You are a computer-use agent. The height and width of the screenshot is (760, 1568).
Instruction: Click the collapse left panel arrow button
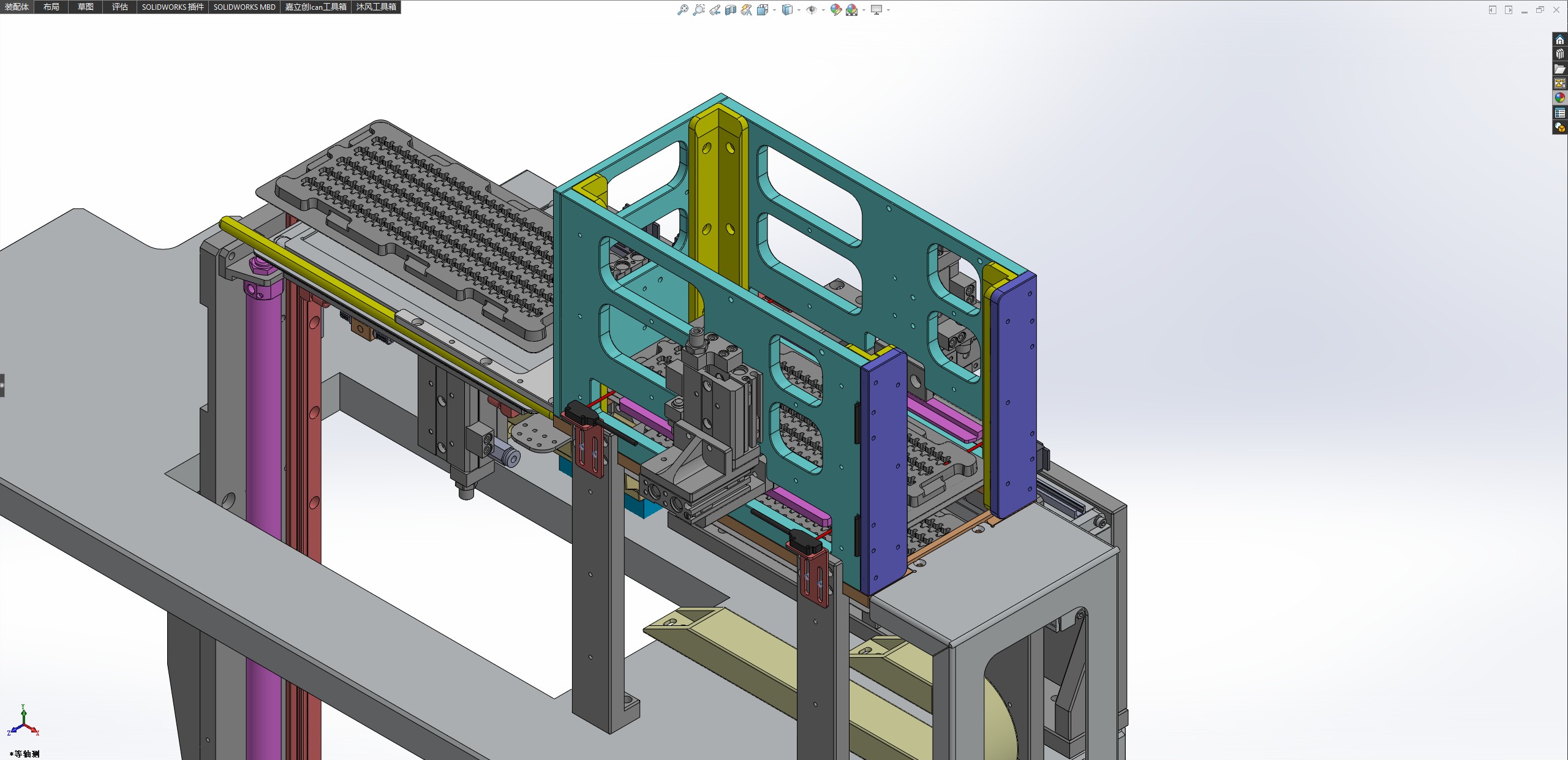click(x=1492, y=10)
